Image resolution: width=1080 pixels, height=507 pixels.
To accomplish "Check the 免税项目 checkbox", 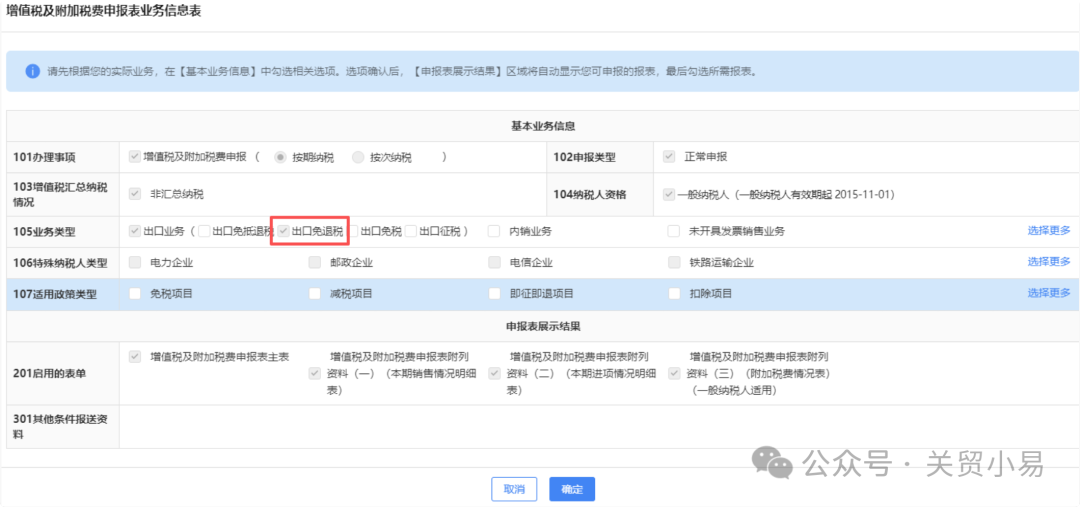I will (135, 293).
